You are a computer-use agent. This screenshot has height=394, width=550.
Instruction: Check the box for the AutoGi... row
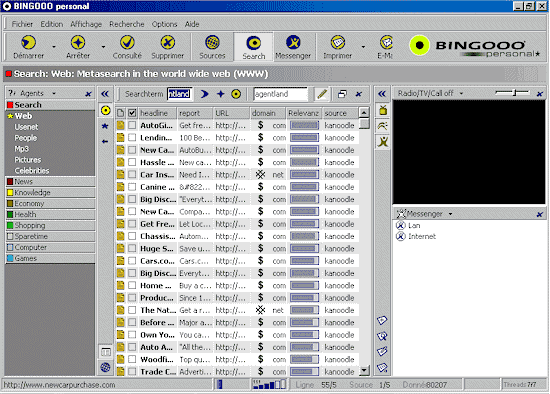[132, 125]
